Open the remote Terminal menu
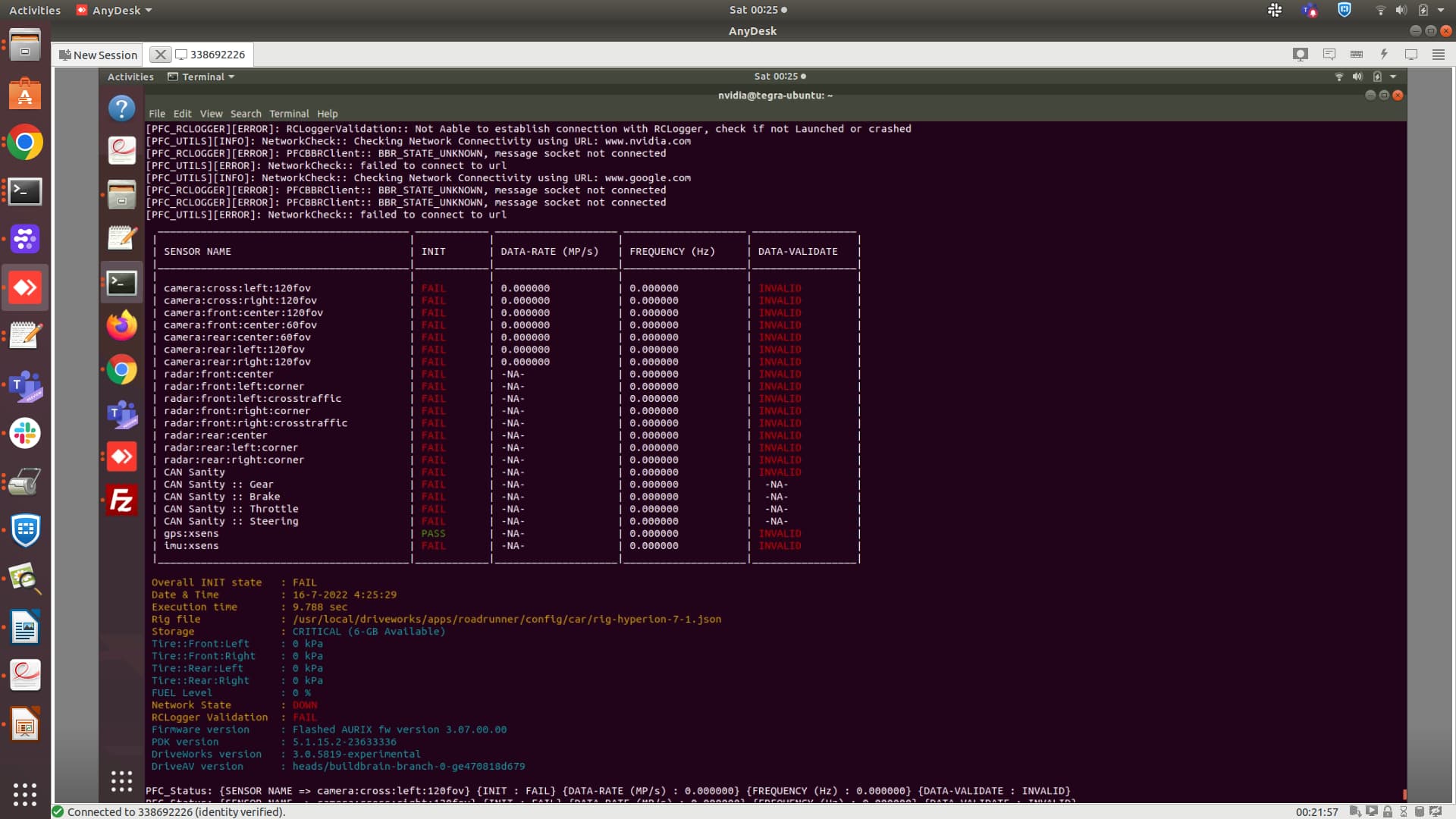Screen dimensions: 1456x819 pyautogui.click(x=289, y=114)
